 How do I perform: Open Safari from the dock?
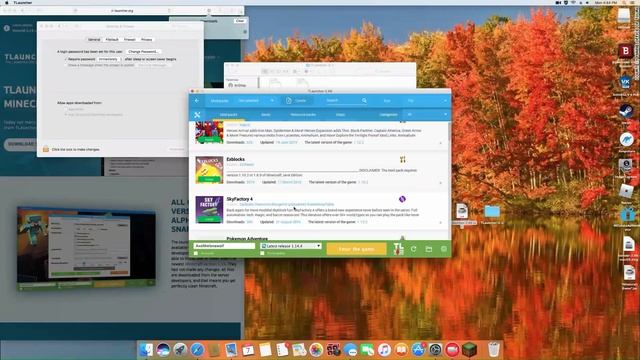[x=197, y=350]
